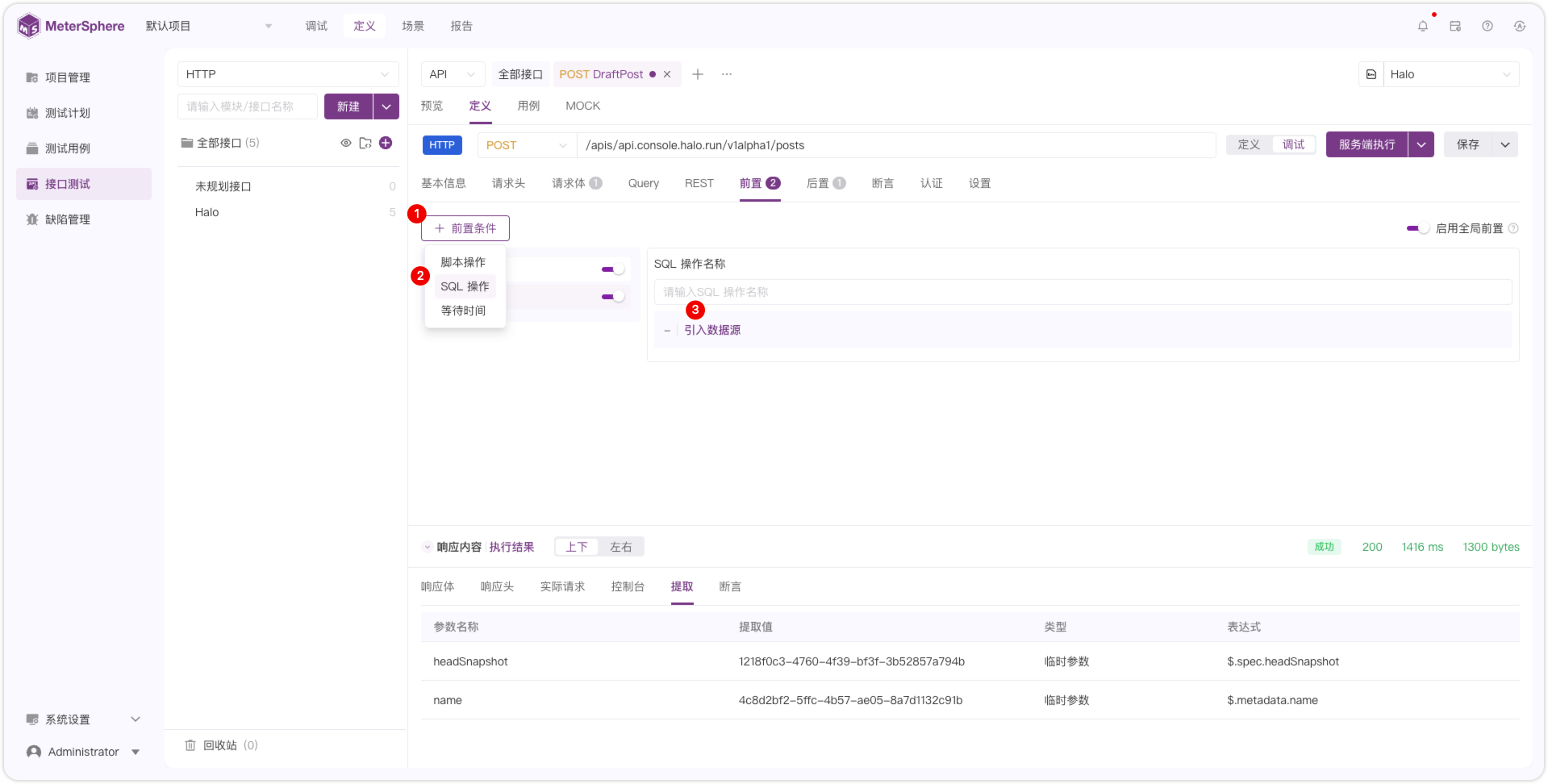The image size is (1548, 784).
Task: Toggle the first precondition switch
Action: click(x=613, y=269)
